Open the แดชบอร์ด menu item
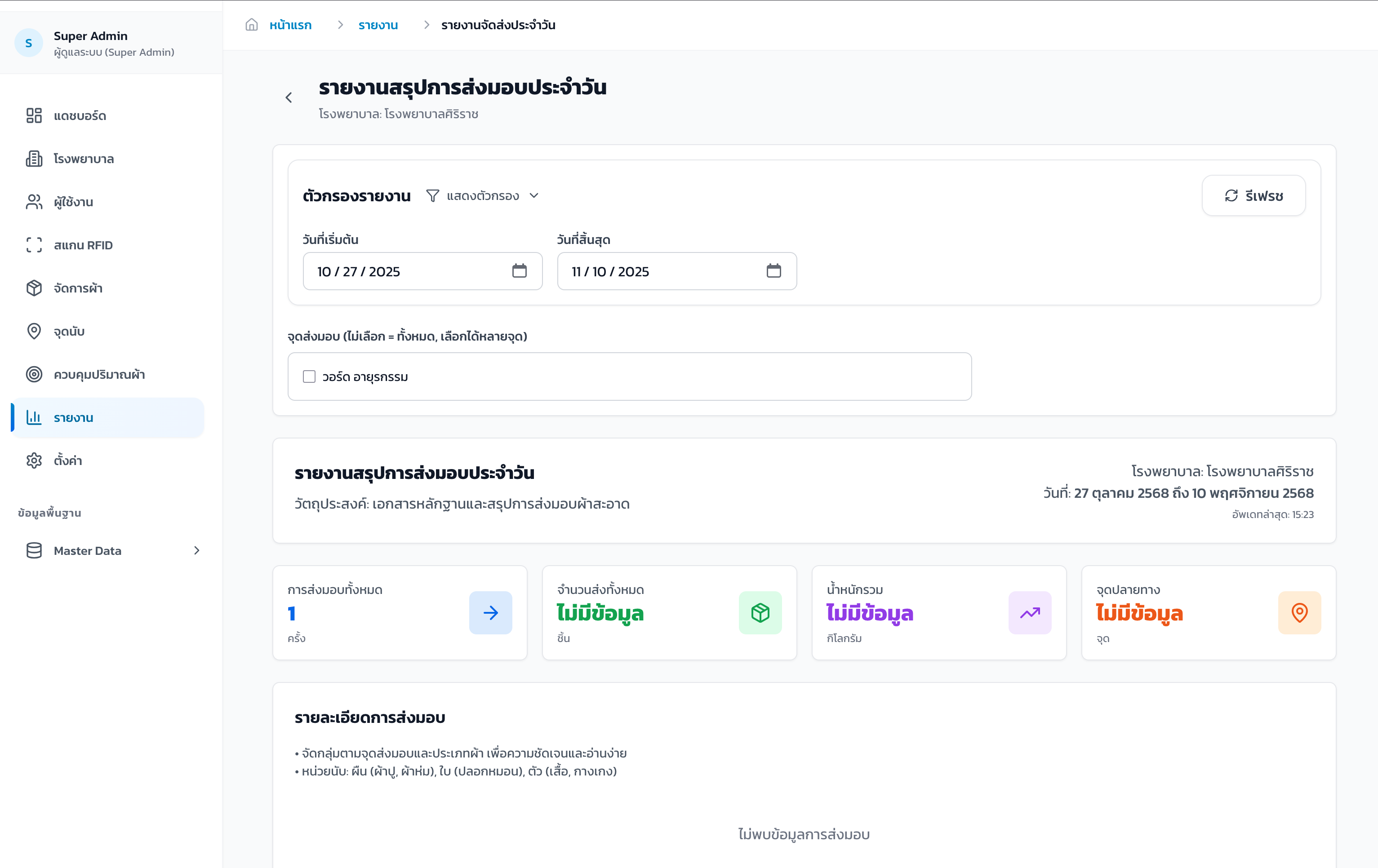1378x868 pixels. (80, 115)
